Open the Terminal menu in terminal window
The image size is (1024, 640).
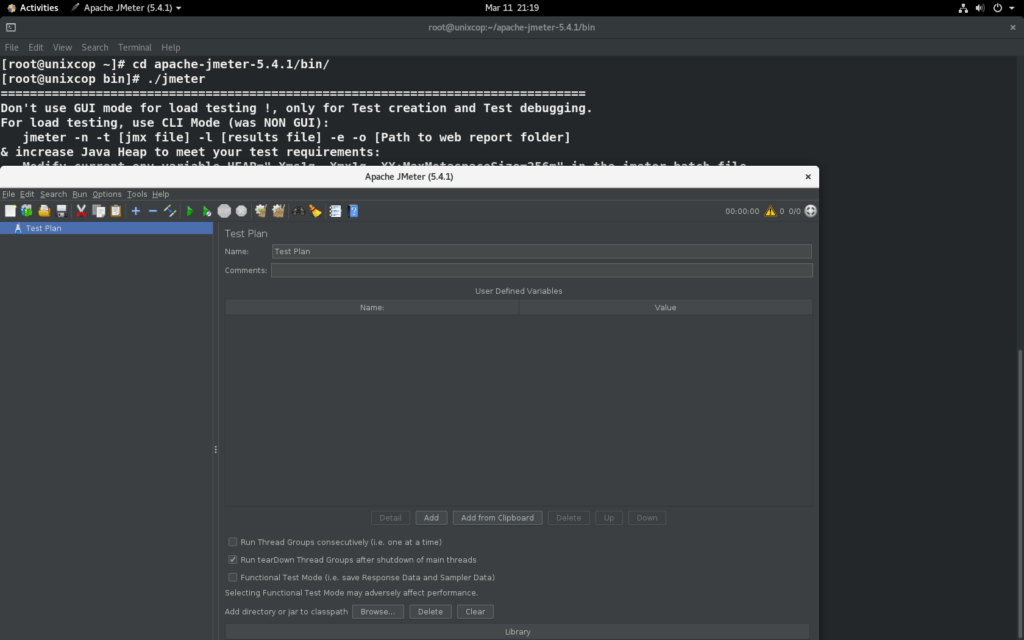135,48
